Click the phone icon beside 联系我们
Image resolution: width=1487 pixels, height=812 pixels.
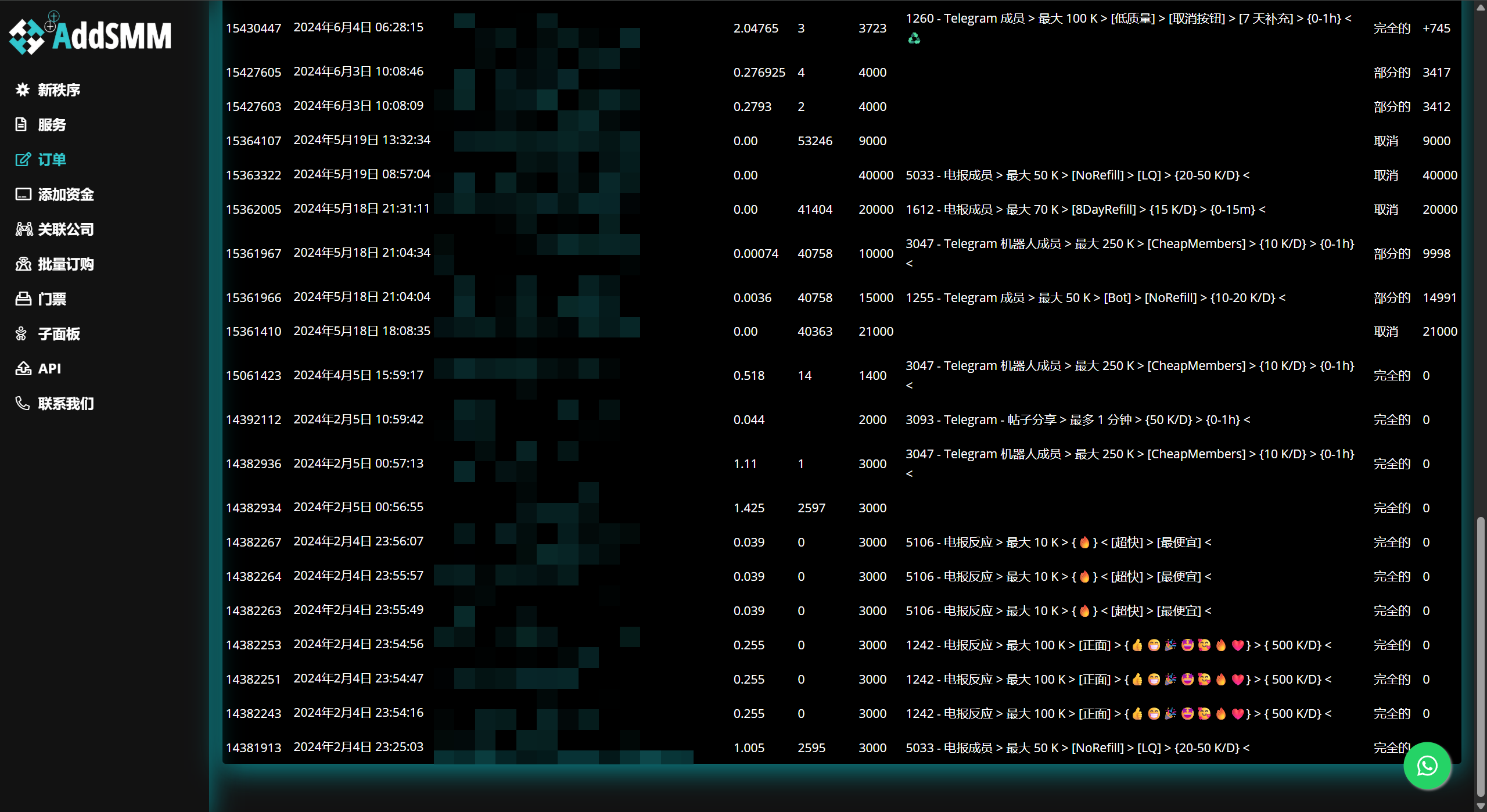[x=23, y=403]
